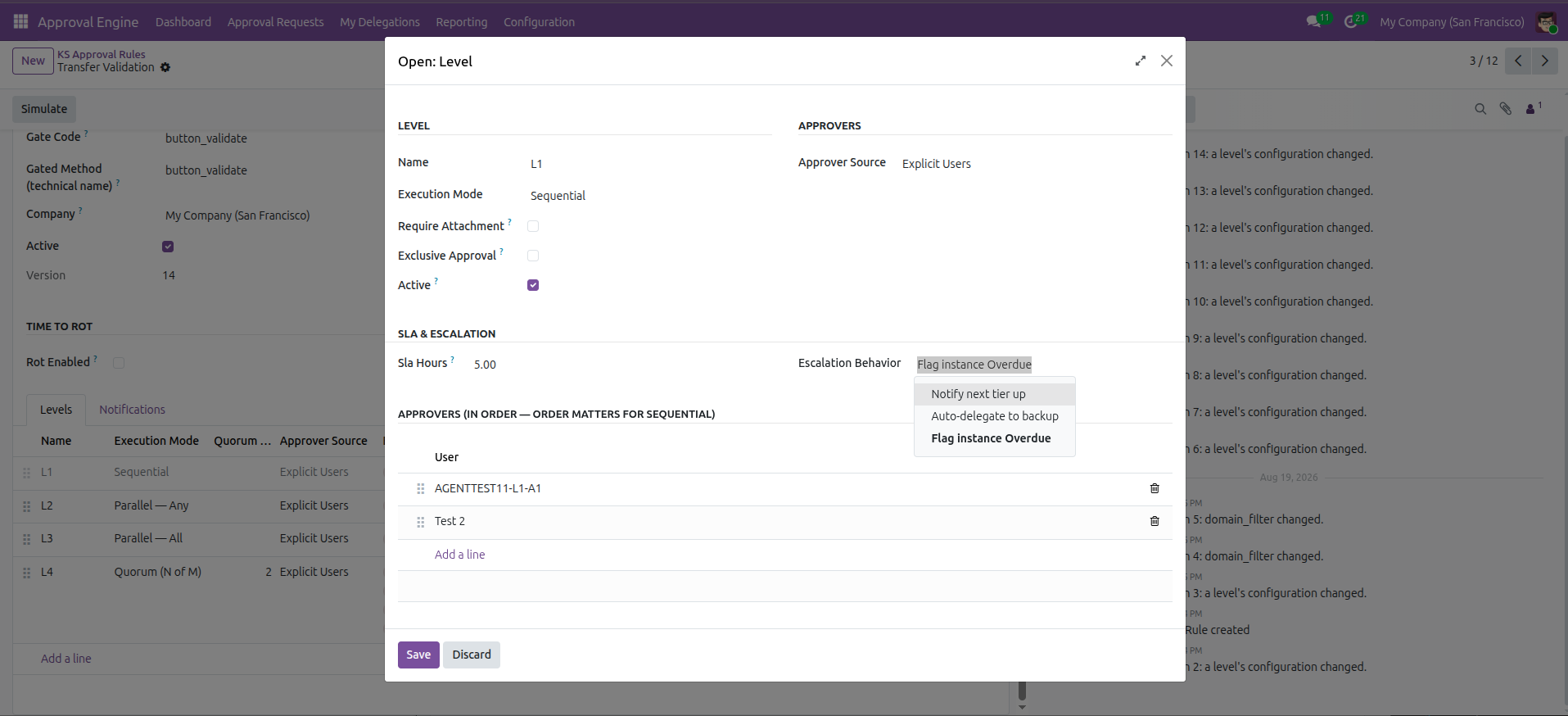Click the New record button
Viewport: 1568px width, 716px height.
point(33,61)
